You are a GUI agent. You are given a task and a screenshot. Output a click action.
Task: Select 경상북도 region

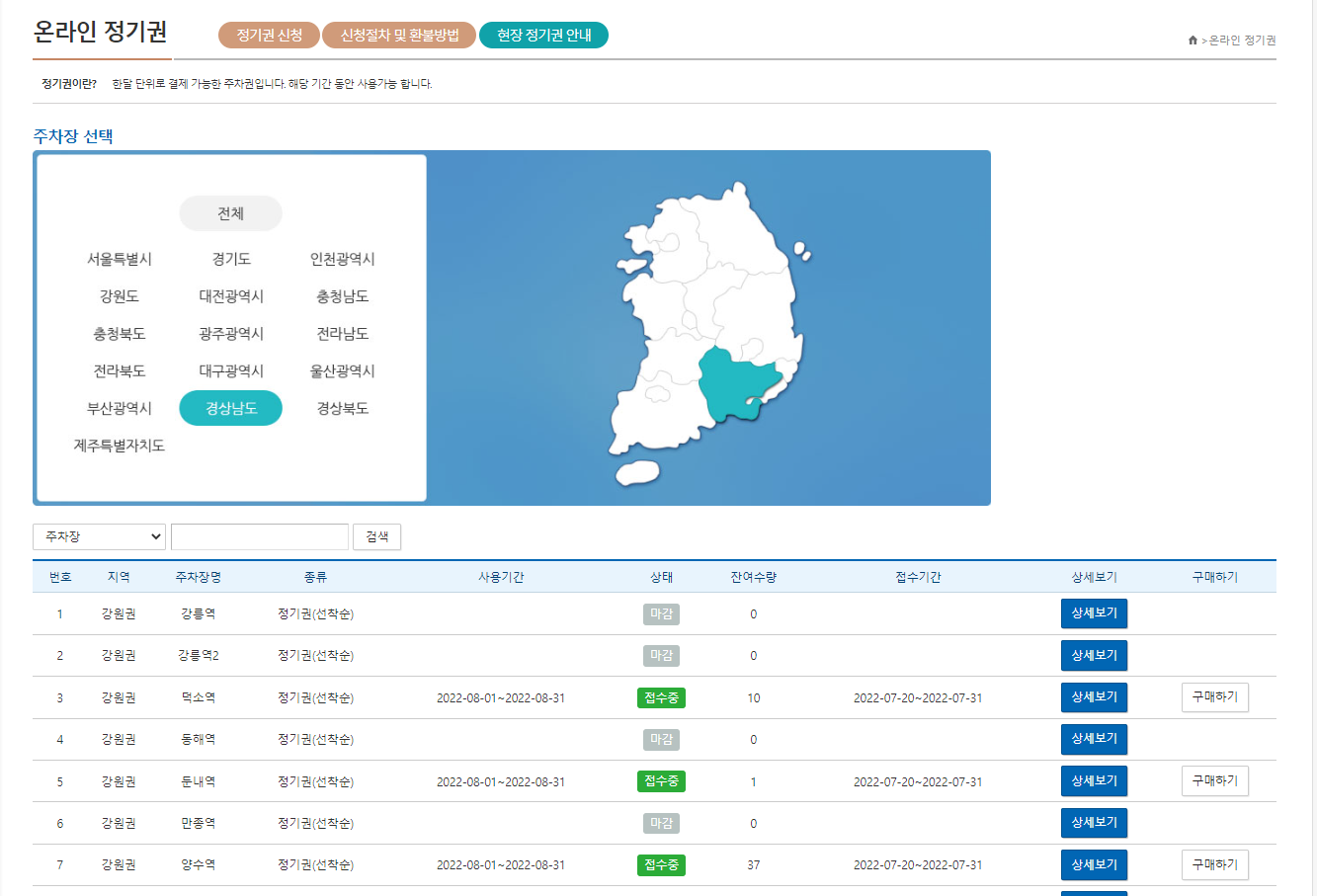tap(343, 408)
